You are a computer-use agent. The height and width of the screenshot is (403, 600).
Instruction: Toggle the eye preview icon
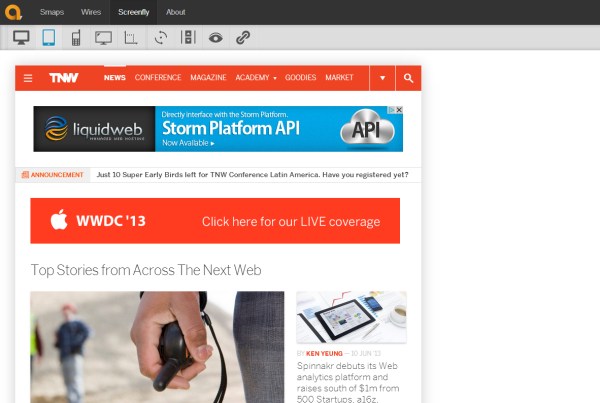tap(216, 38)
